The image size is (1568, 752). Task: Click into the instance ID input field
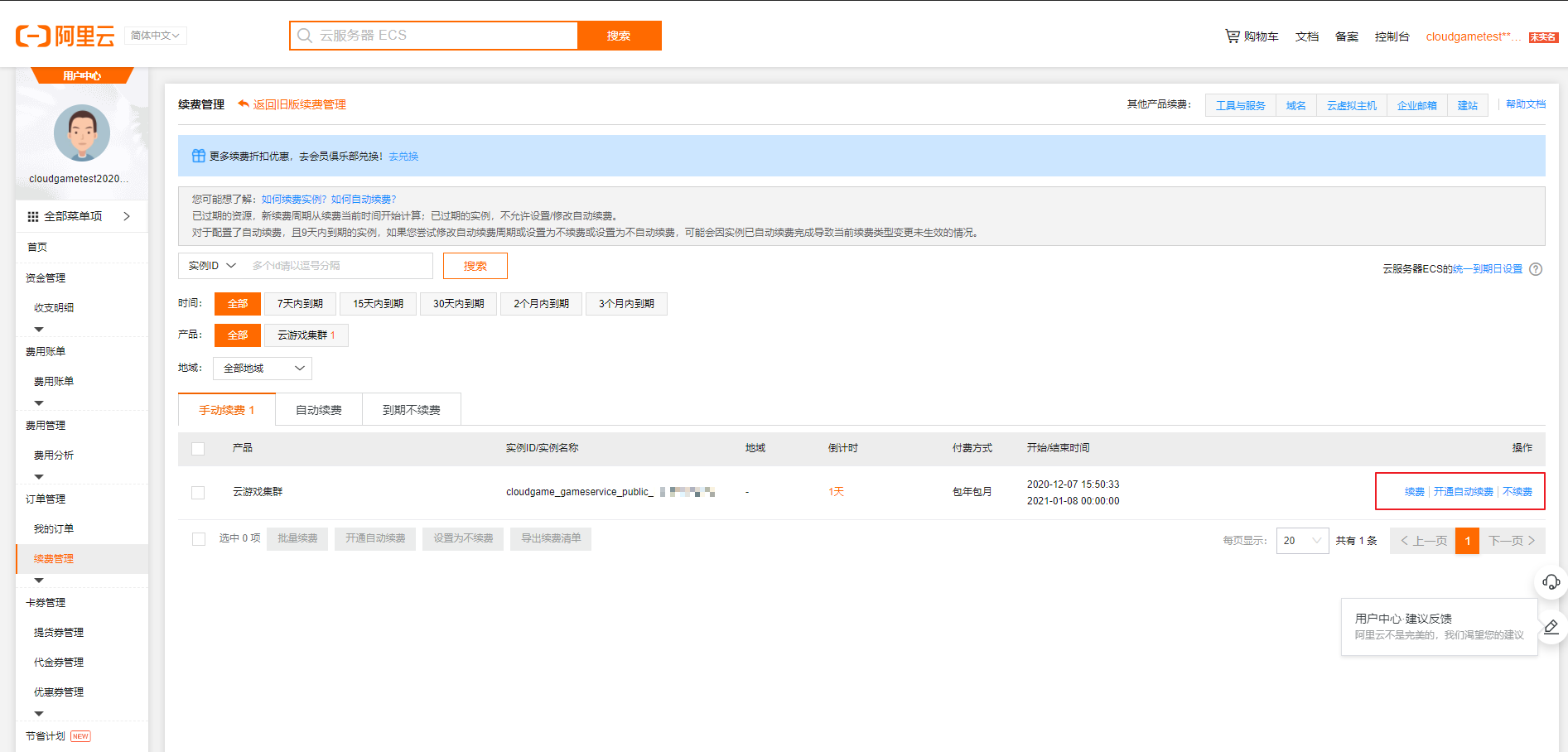340,266
